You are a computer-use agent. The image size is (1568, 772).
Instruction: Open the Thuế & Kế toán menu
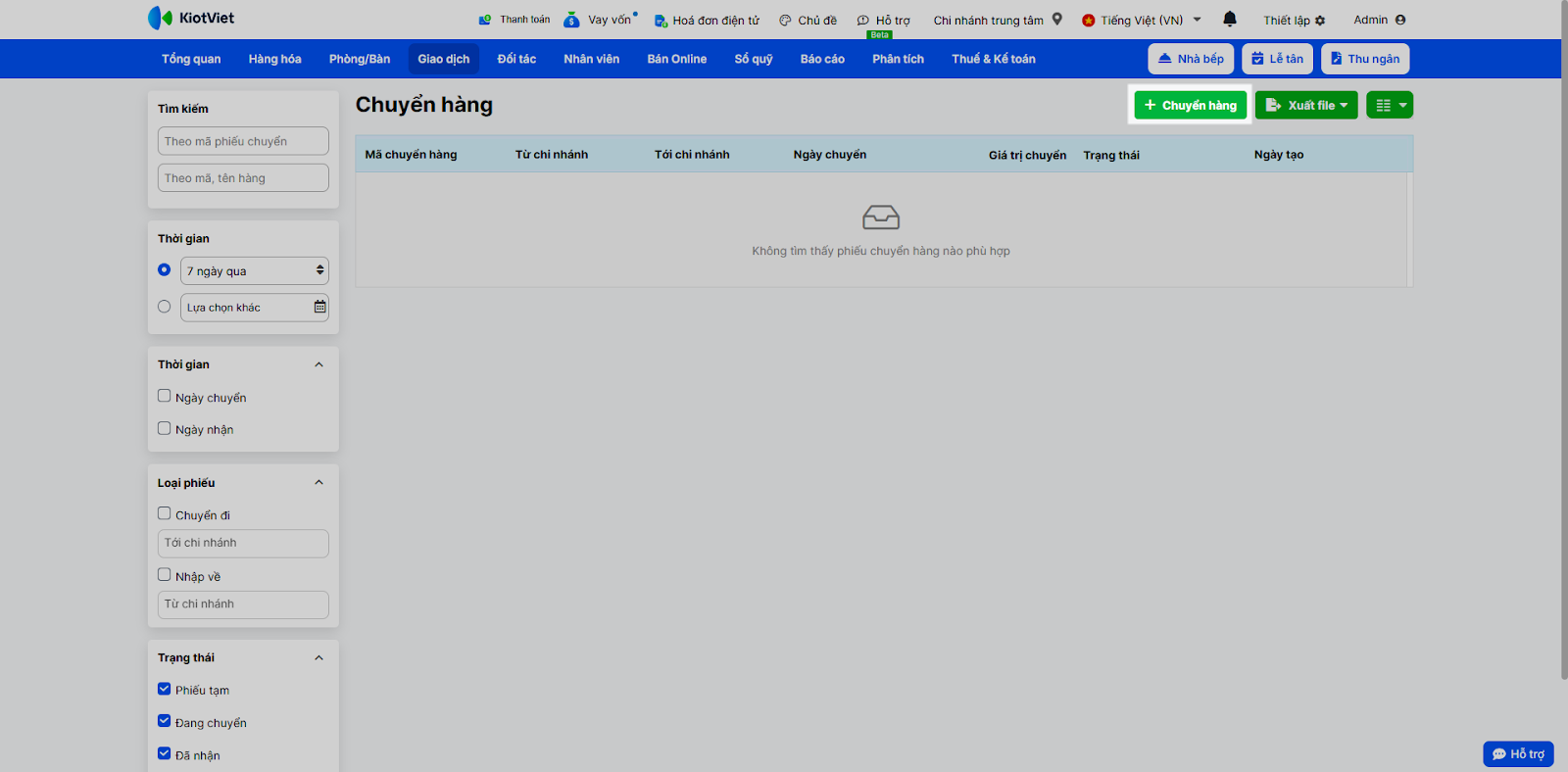click(994, 59)
